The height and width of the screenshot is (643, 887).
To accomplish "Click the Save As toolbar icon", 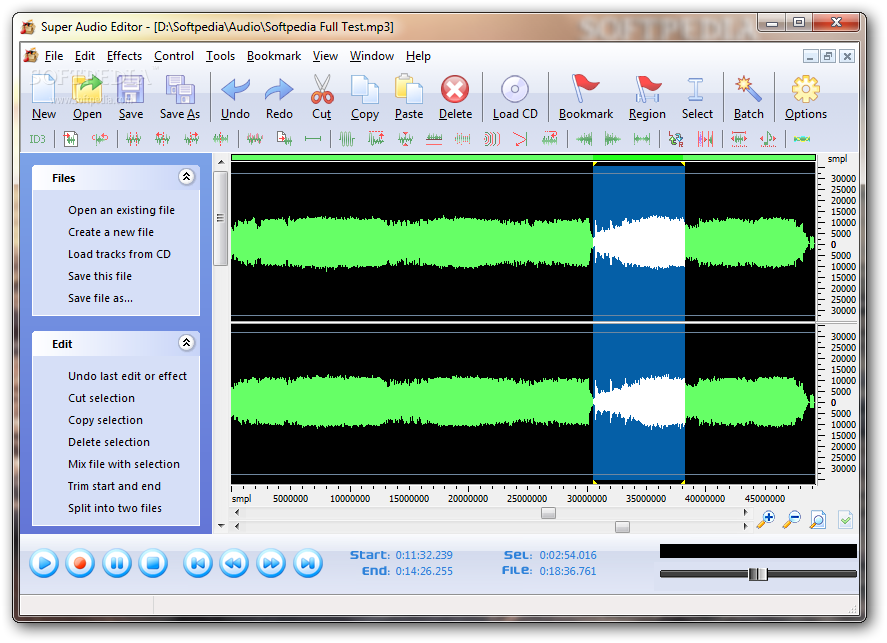I will click(180, 89).
